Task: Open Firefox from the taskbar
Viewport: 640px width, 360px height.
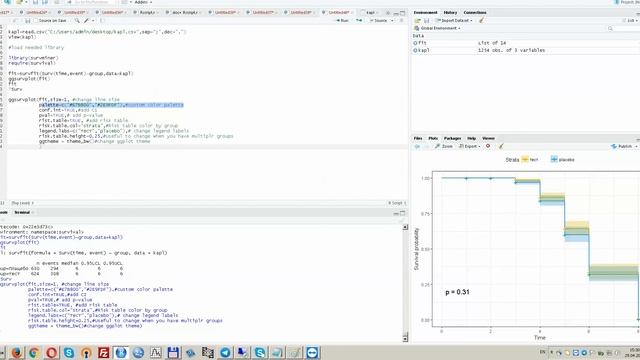Action: (x=17, y=352)
